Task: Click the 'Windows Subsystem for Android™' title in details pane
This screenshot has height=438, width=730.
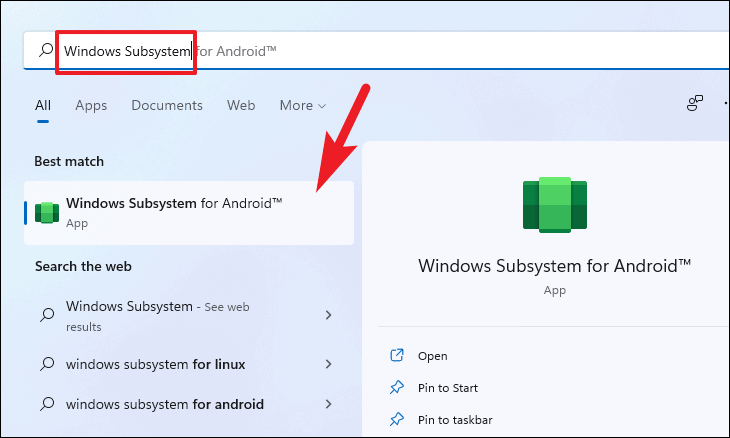Action: tap(554, 266)
